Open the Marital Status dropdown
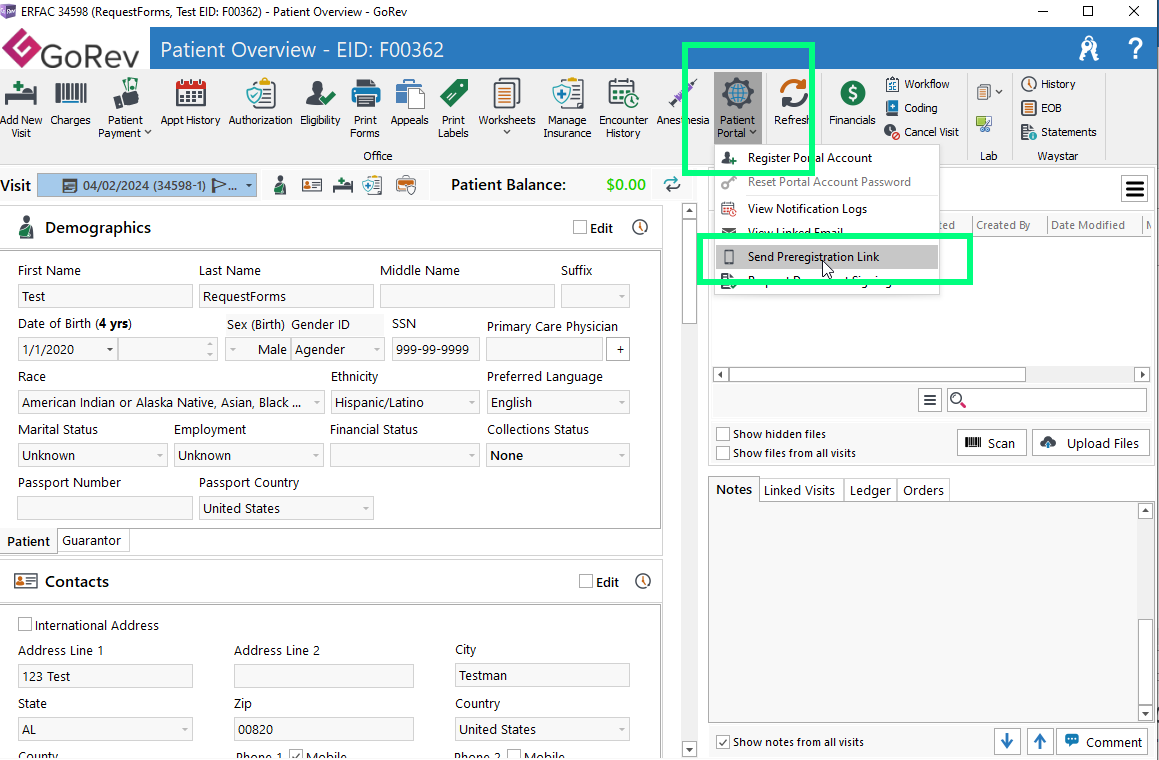 160,455
